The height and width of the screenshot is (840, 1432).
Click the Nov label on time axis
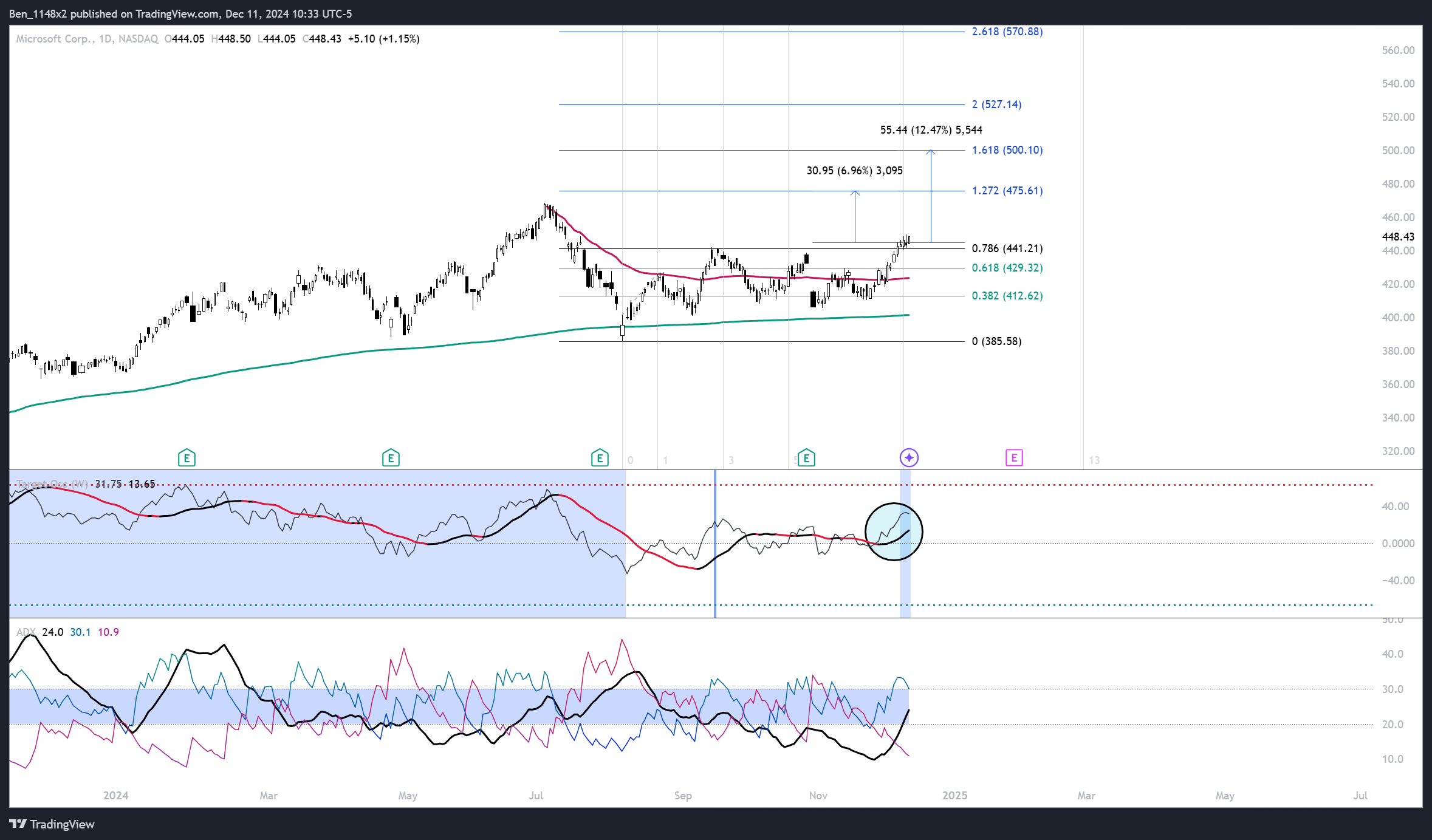click(x=818, y=796)
